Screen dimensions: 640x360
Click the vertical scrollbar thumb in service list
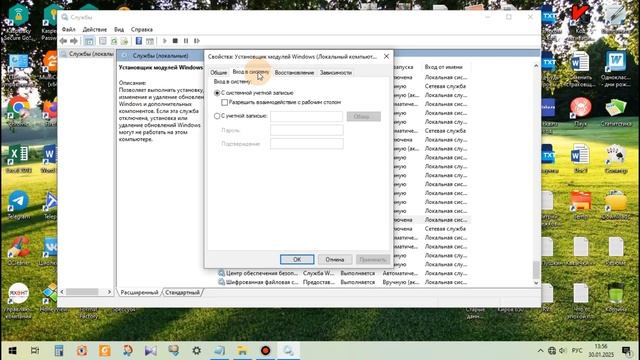click(536, 269)
